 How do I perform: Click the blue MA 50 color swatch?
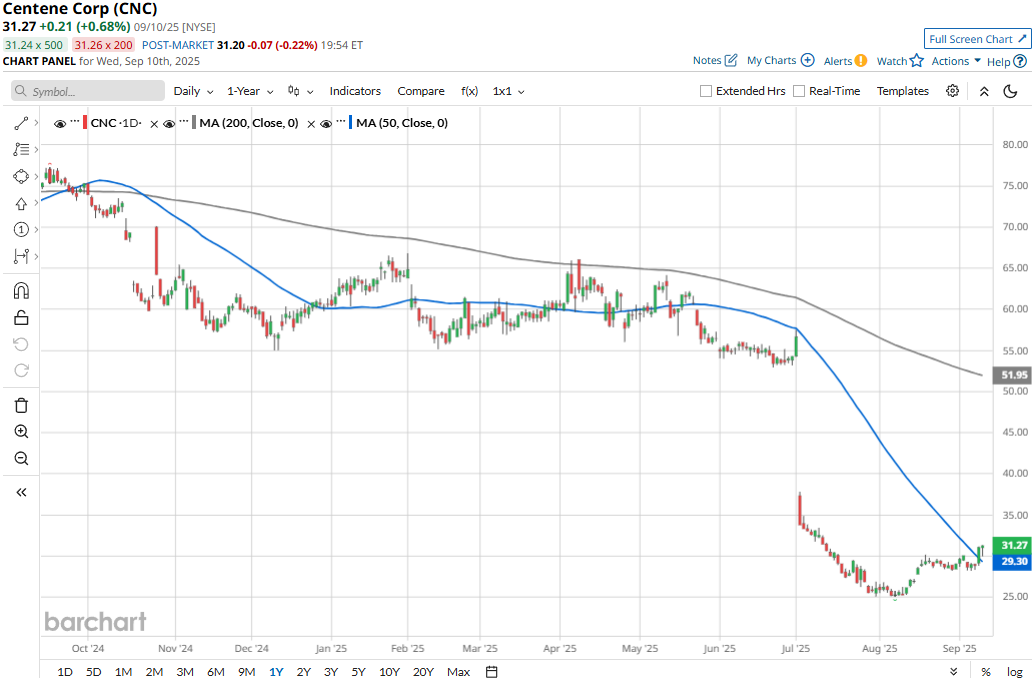tap(350, 123)
